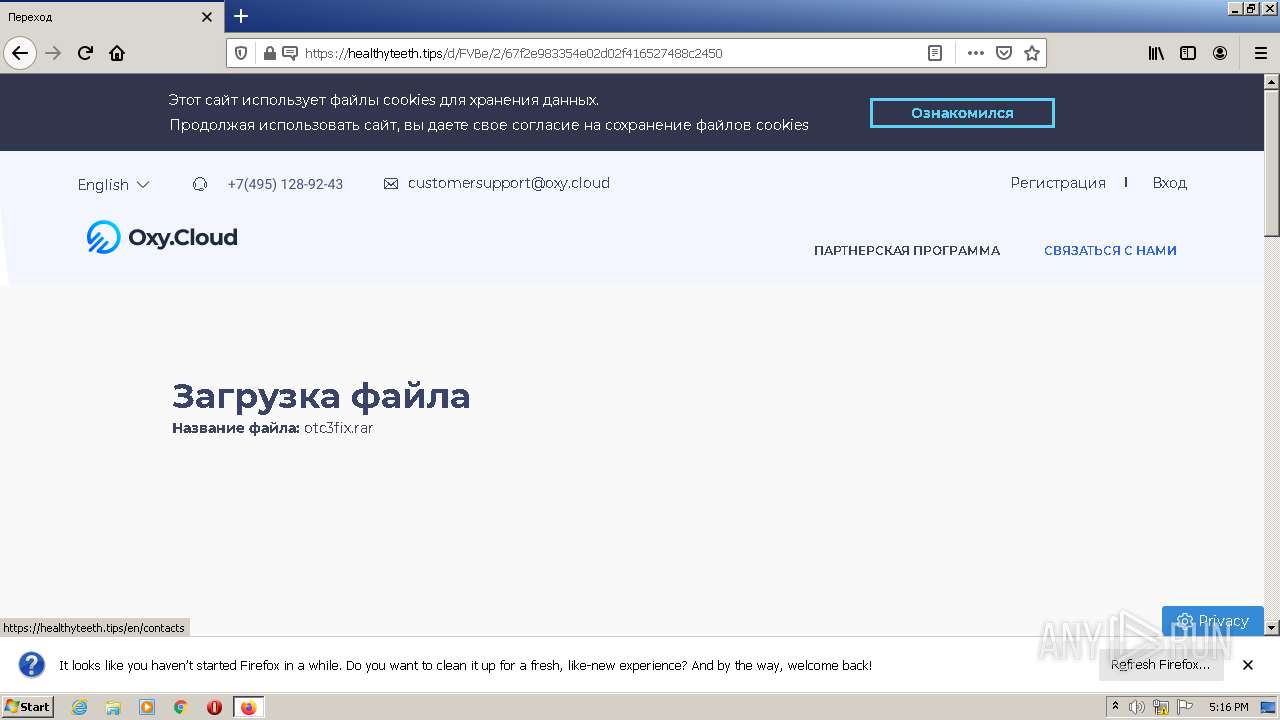1280x720 pixels.
Task: Dismiss the Firefox refresh notification
Action: (1248, 665)
